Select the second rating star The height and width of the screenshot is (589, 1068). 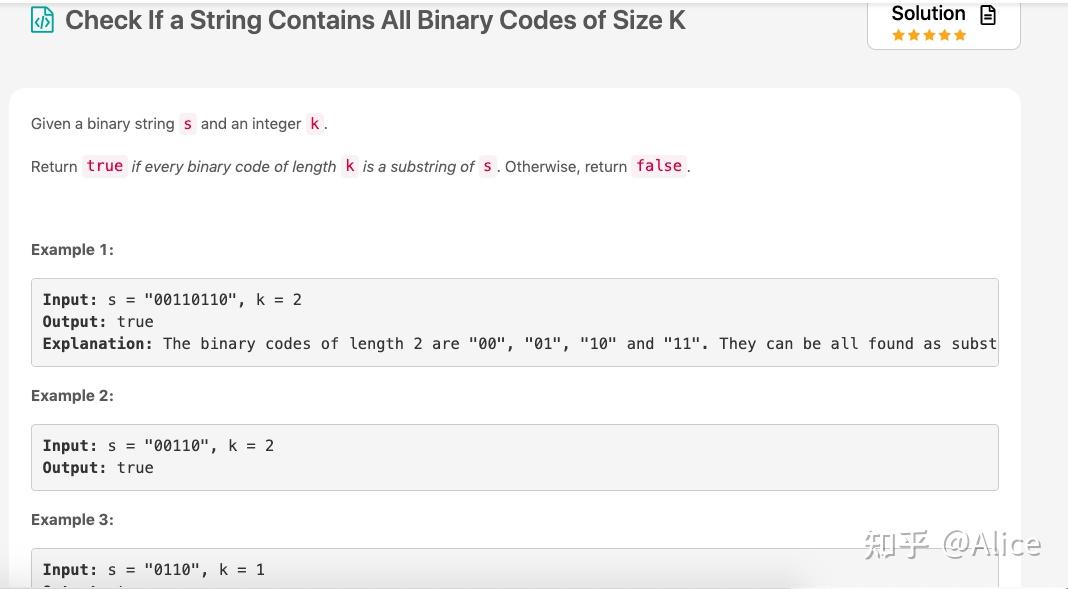[915, 34]
